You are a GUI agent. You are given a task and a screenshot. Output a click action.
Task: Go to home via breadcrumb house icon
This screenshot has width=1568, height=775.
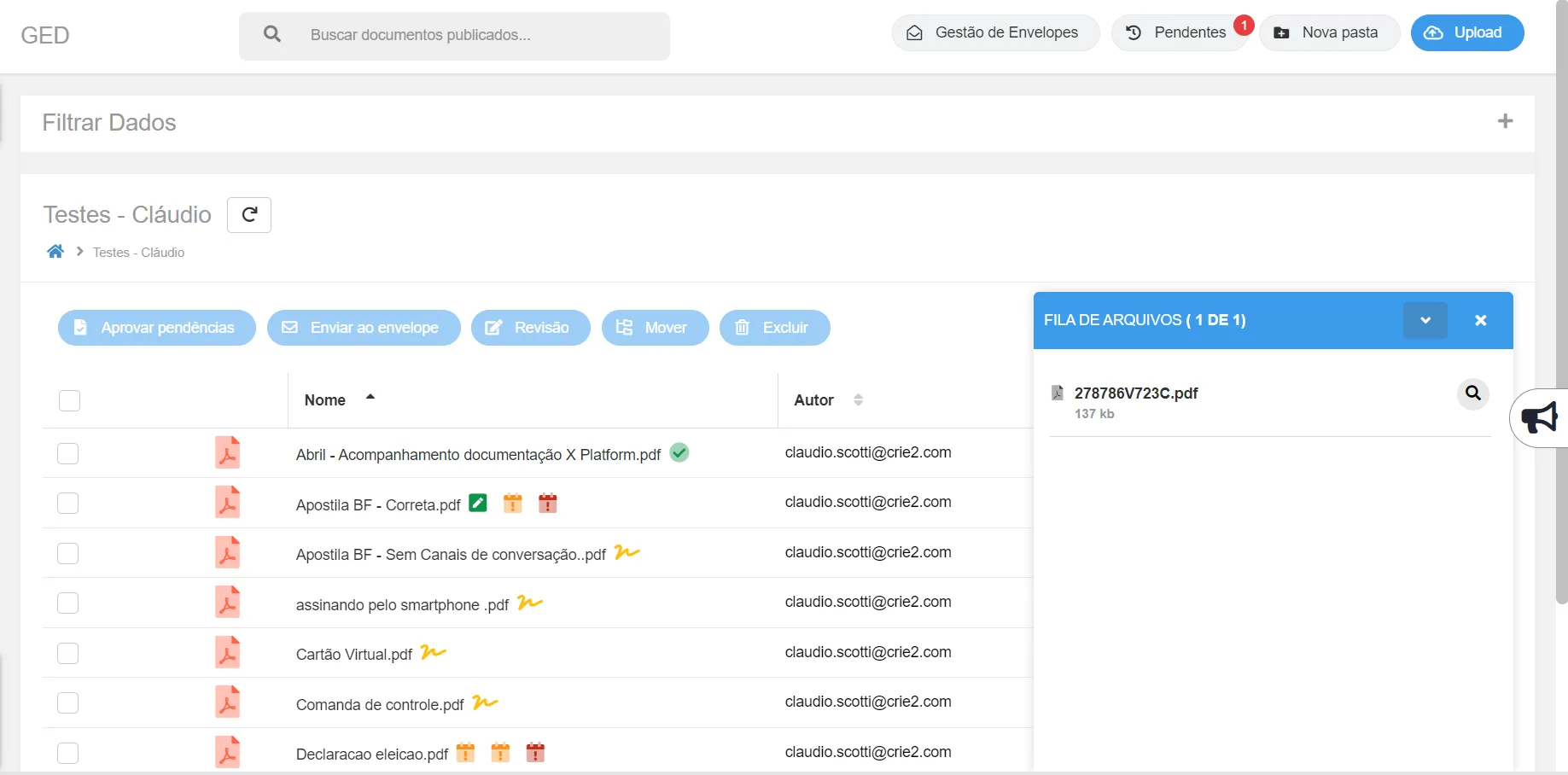click(x=55, y=251)
